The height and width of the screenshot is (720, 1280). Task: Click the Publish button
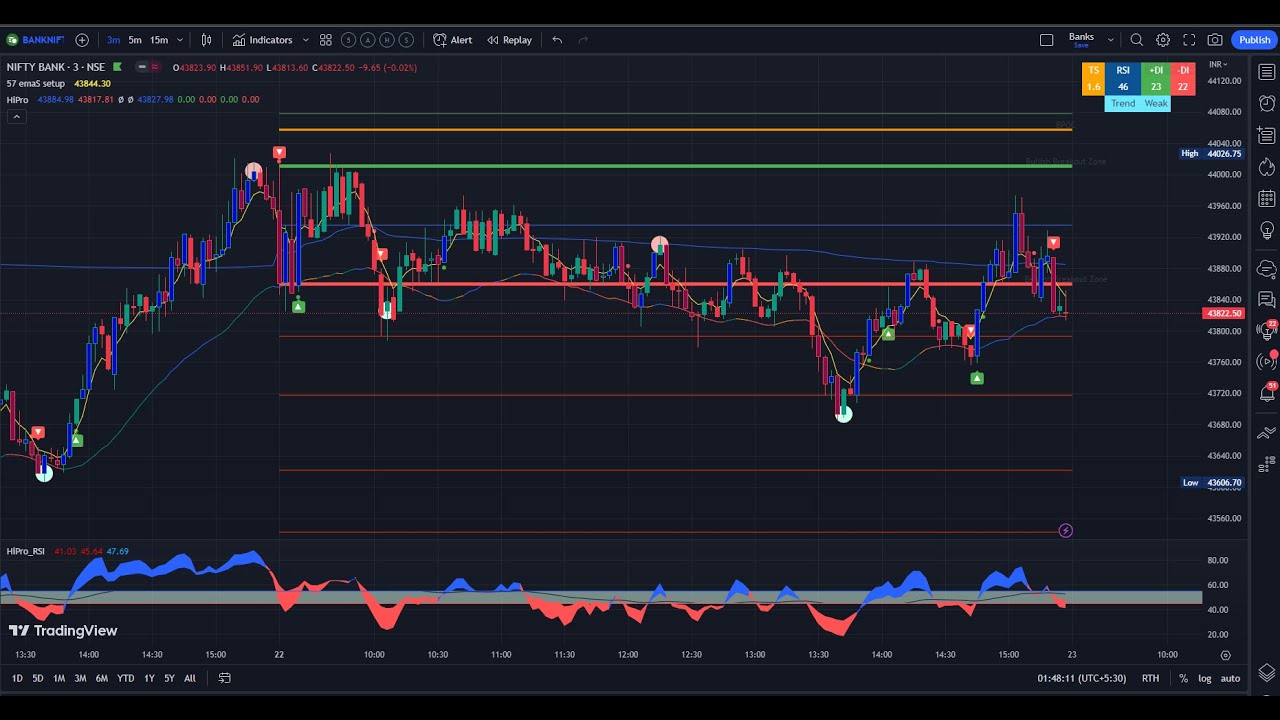1254,40
